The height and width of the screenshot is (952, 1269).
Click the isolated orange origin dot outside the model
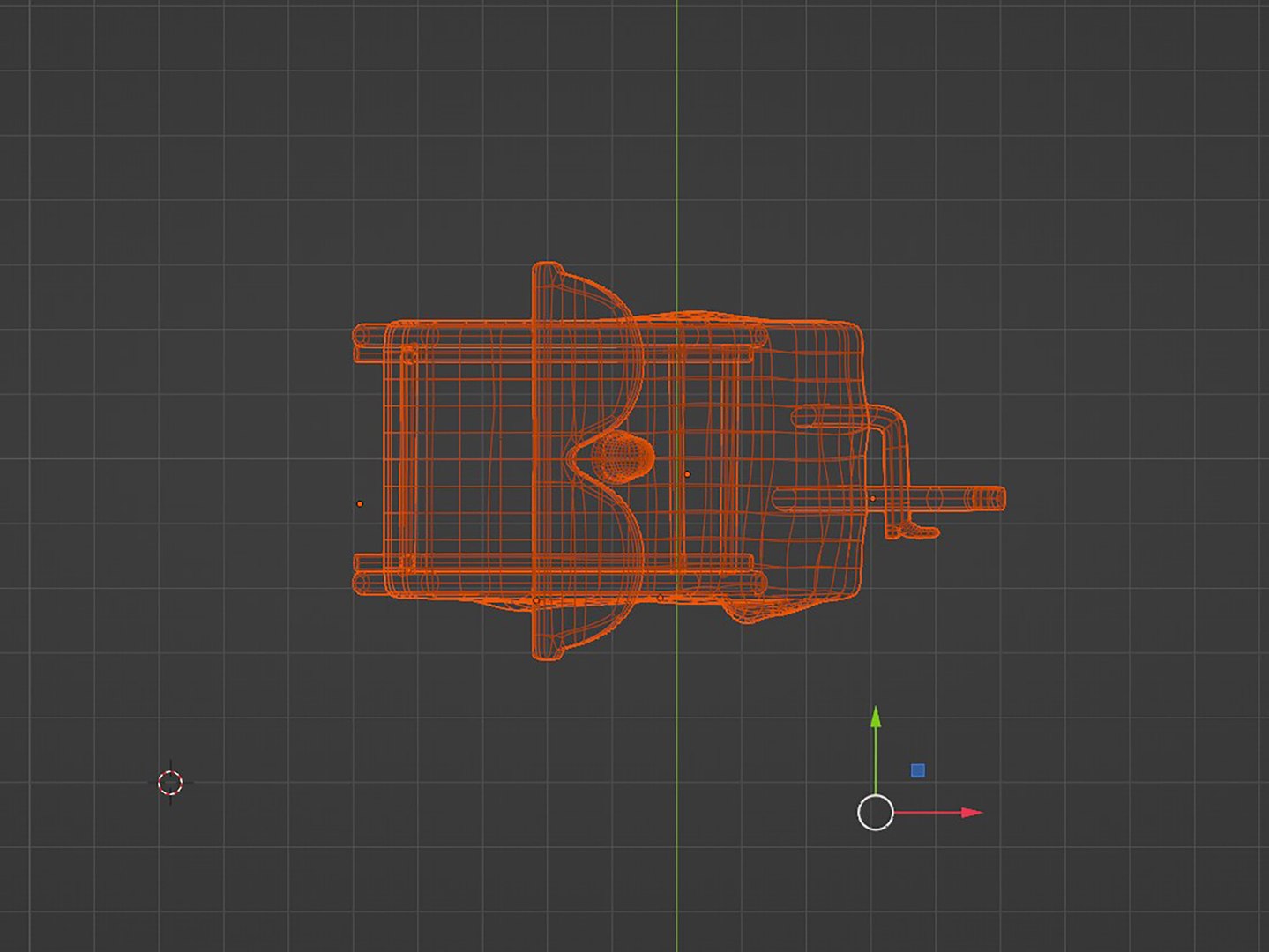tap(360, 503)
